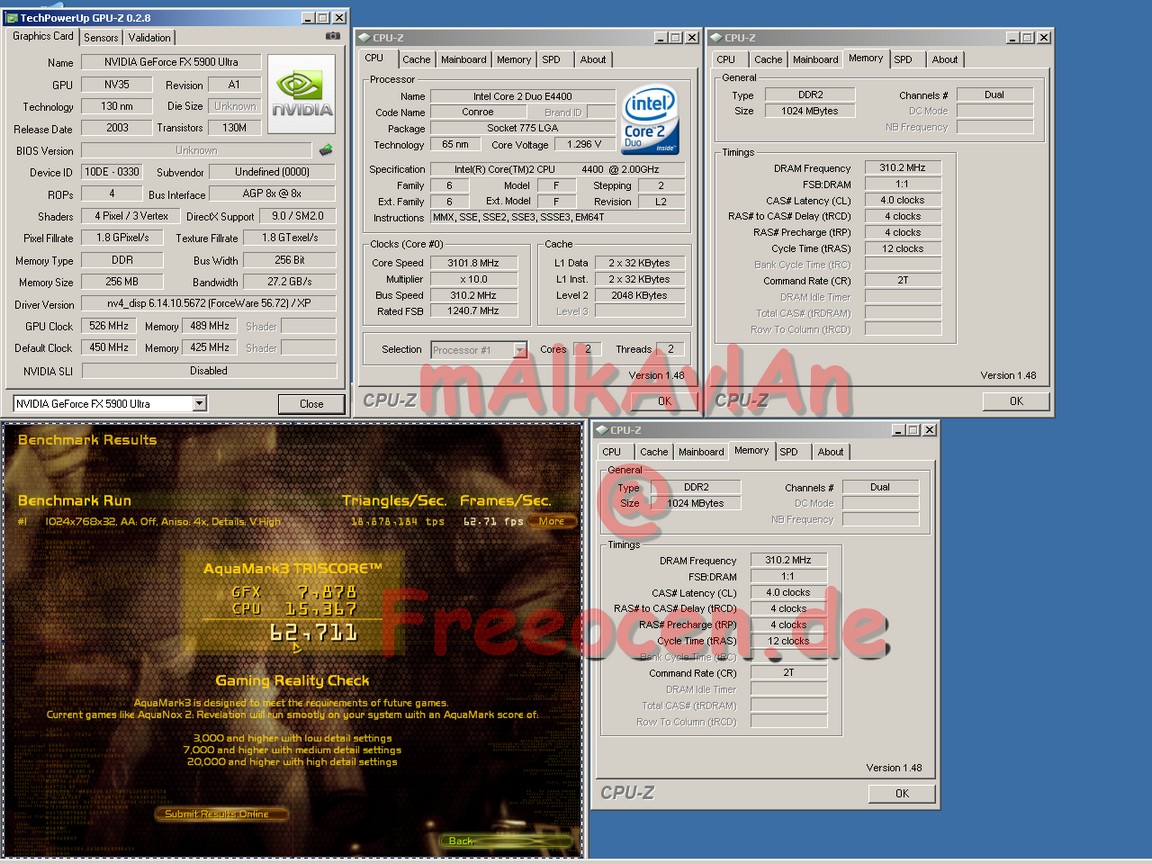Click title icon of top-right CPU-Z Memory window

point(716,37)
